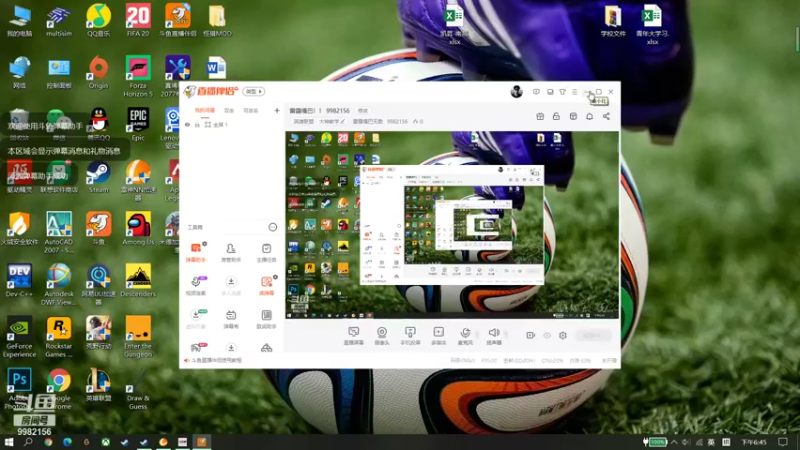Select the orange interactive danmu tool icon
This screenshot has width=800, height=450.
pos(266,286)
